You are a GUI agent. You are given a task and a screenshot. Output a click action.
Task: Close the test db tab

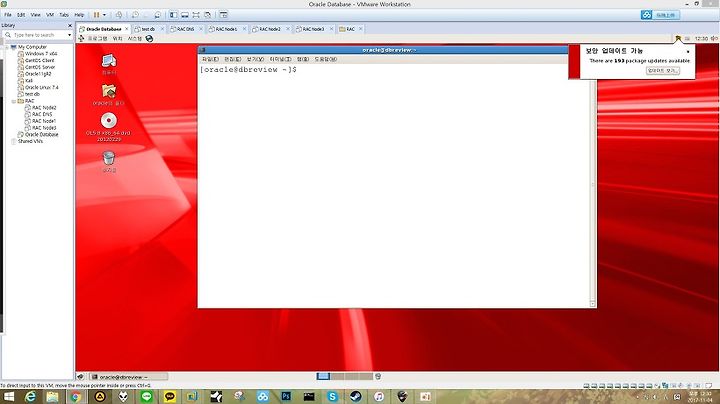click(x=162, y=29)
